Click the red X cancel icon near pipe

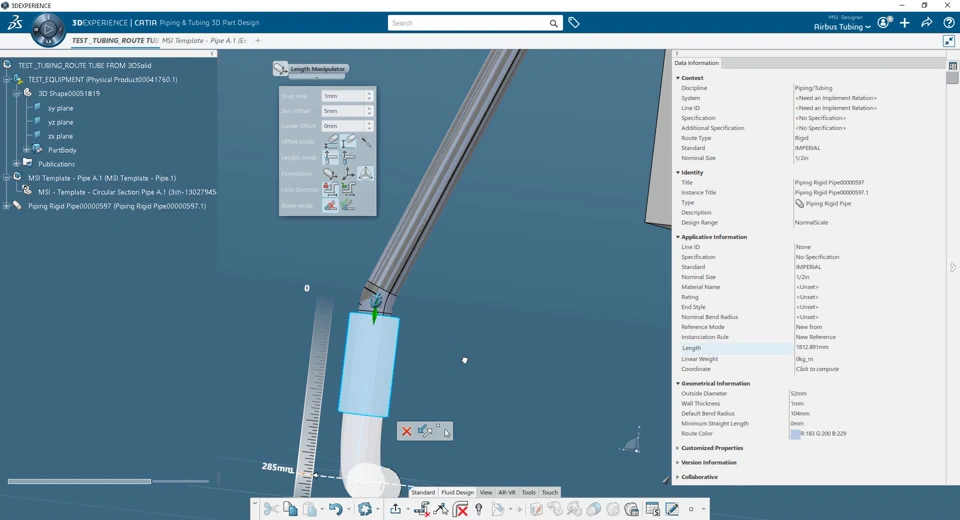click(x=406, y=431)
